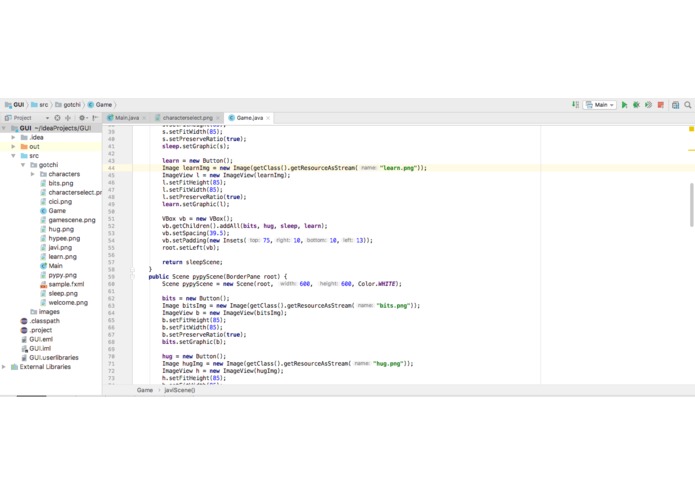Select gamescene.png in the tree
Viewport: 695px width, 494px height.
(x=72, y=220)
